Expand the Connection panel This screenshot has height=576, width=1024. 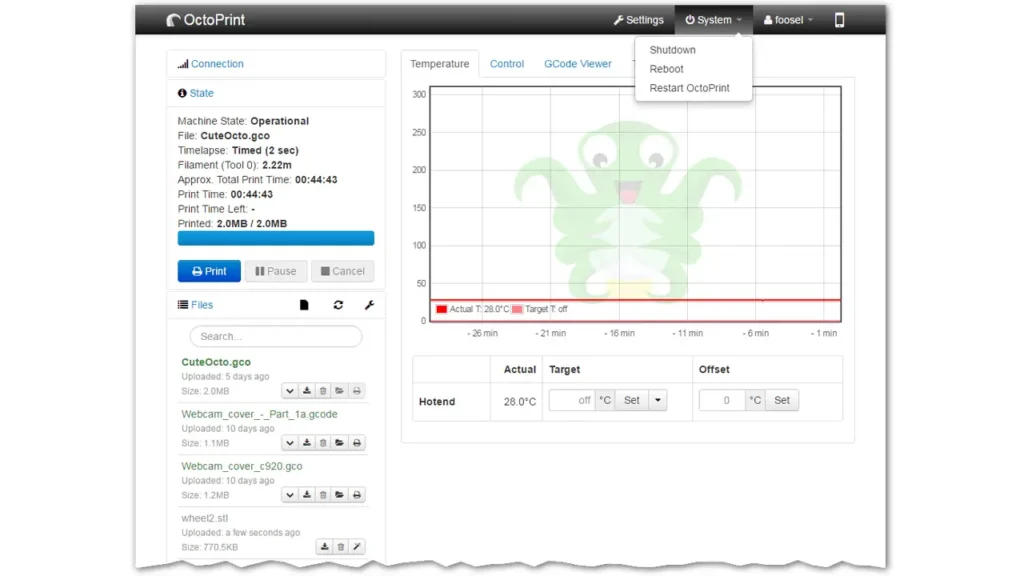pyautogui.click(x=217, y=64)
